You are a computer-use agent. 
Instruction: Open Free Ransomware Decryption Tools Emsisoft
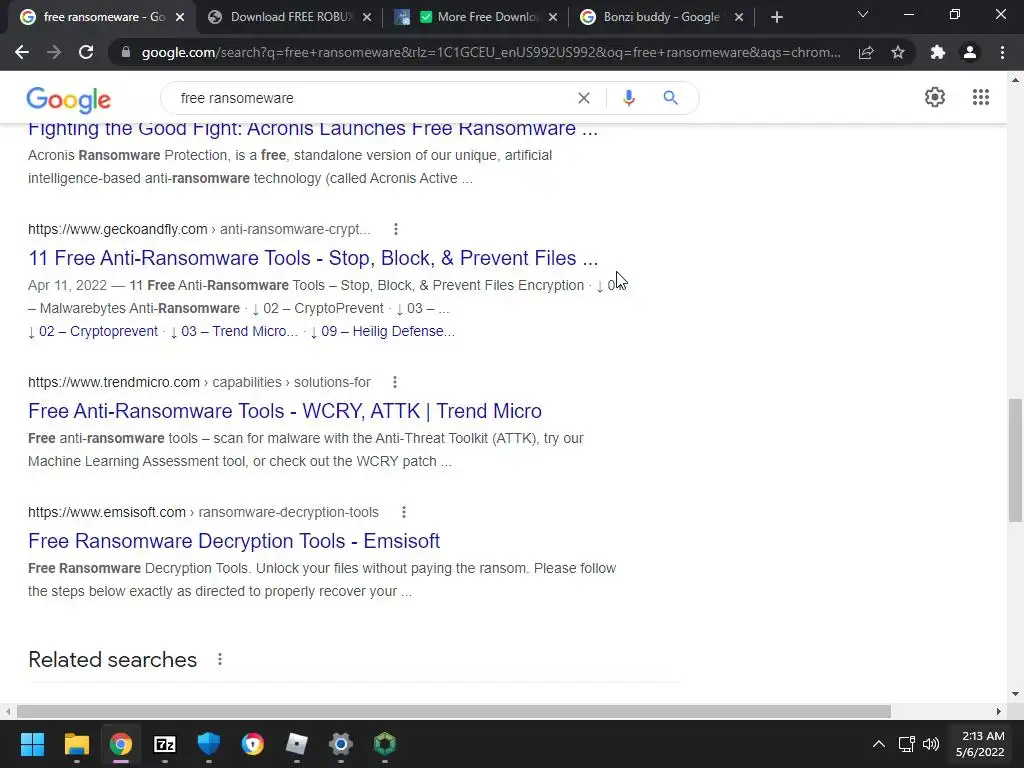point(234,541)
